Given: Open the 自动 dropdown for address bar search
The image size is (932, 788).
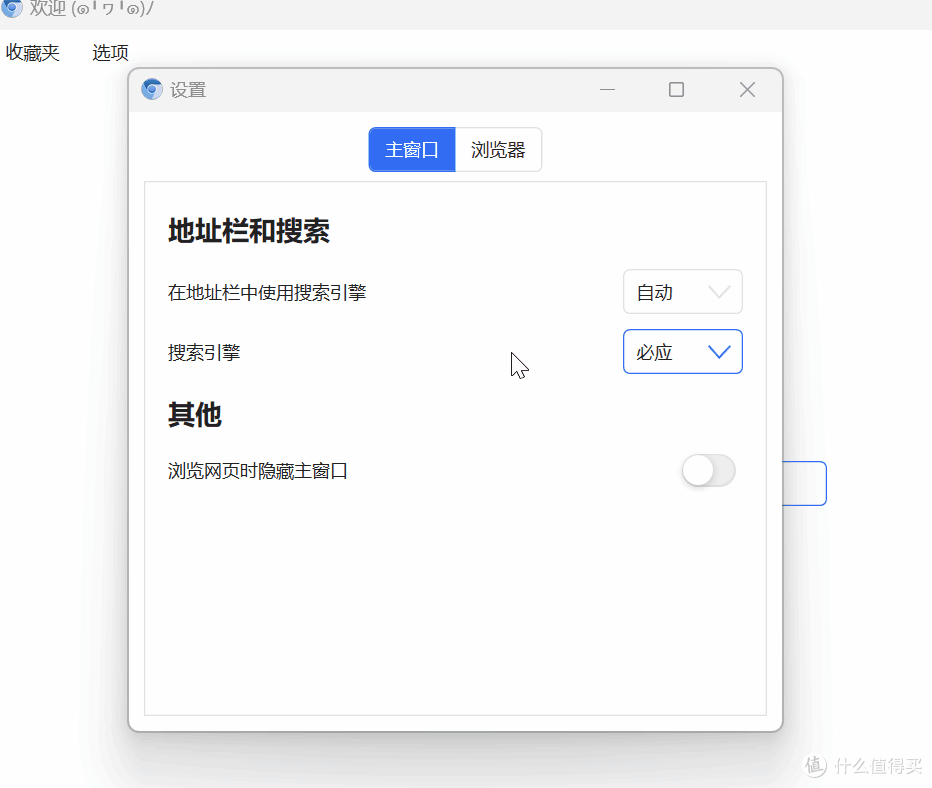Looking at the screenshot, I should coord(682,292).
